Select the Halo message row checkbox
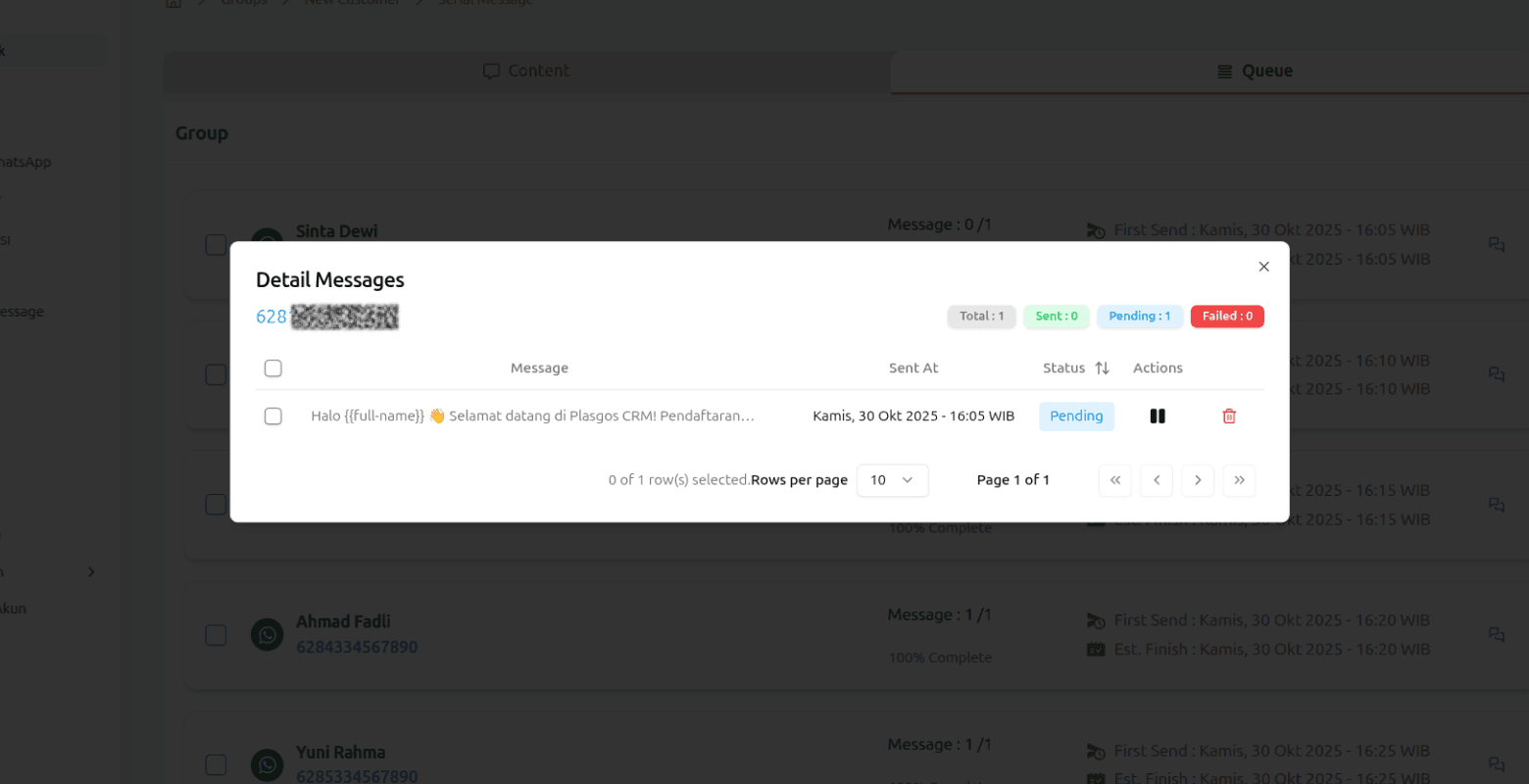The image size is (1529, 784). 273,416
